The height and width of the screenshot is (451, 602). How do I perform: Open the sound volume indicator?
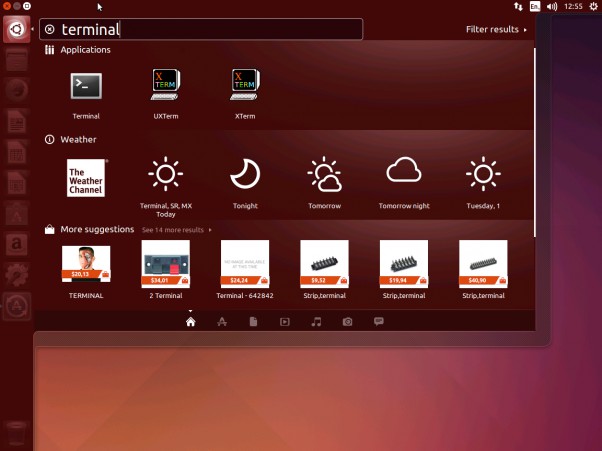pyautogui.click(x=552, y=7)
